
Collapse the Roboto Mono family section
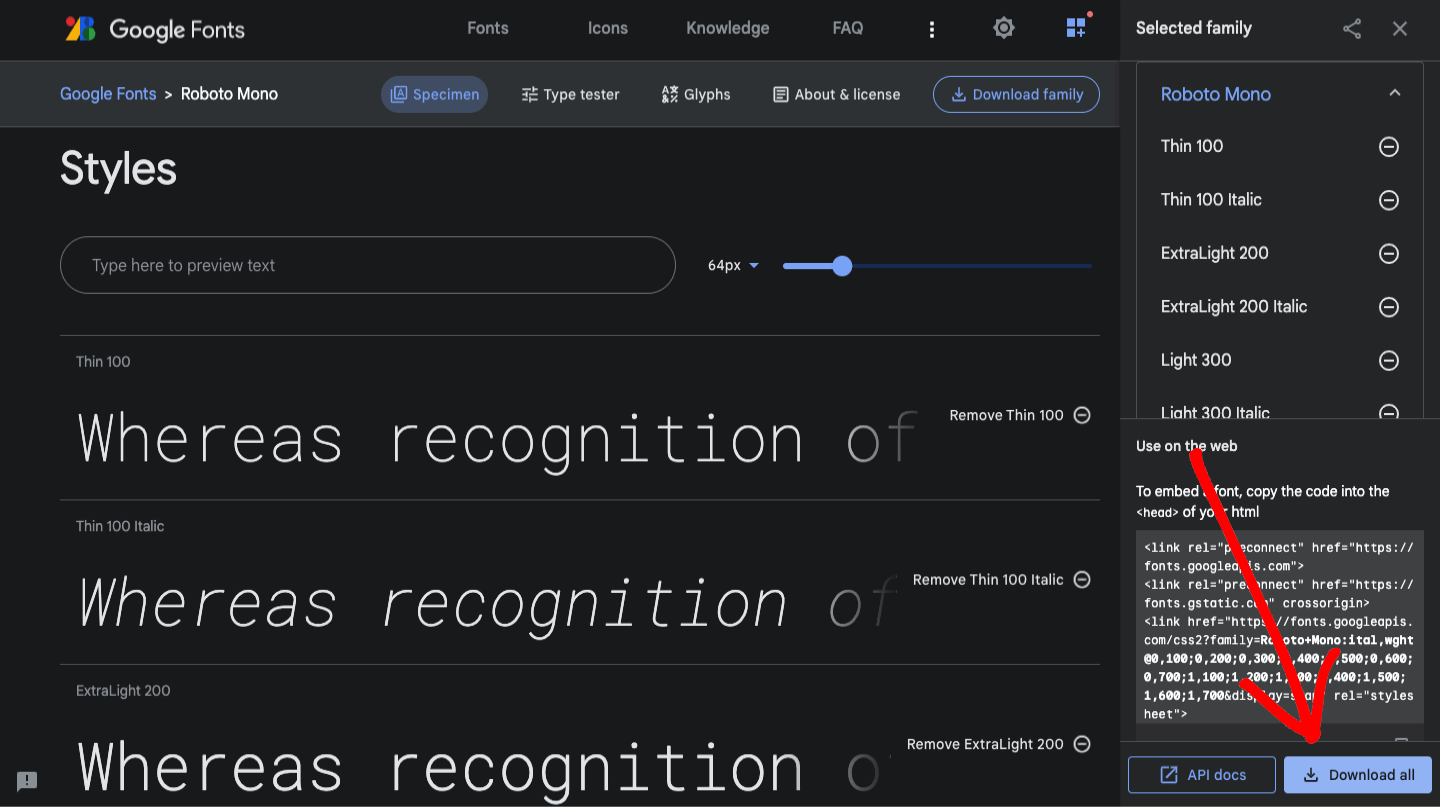[x=1395, y=94]
